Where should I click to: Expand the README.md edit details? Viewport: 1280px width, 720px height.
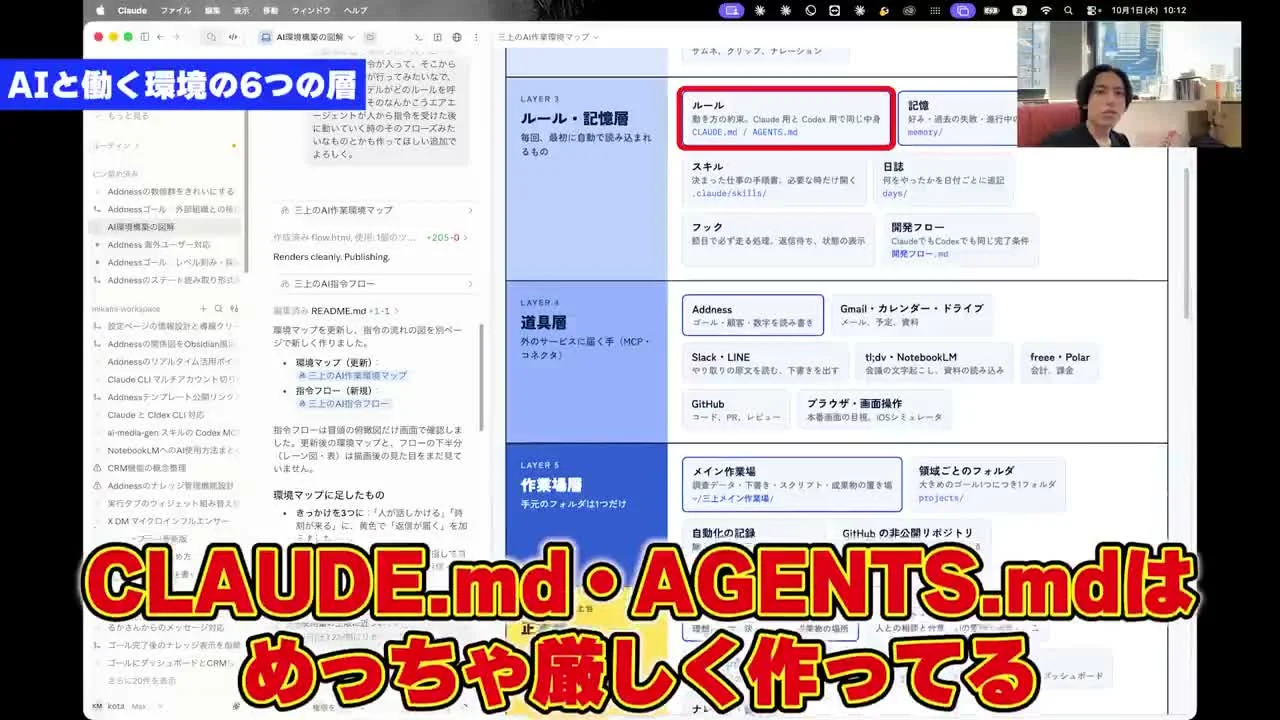[x=336, y=311]
